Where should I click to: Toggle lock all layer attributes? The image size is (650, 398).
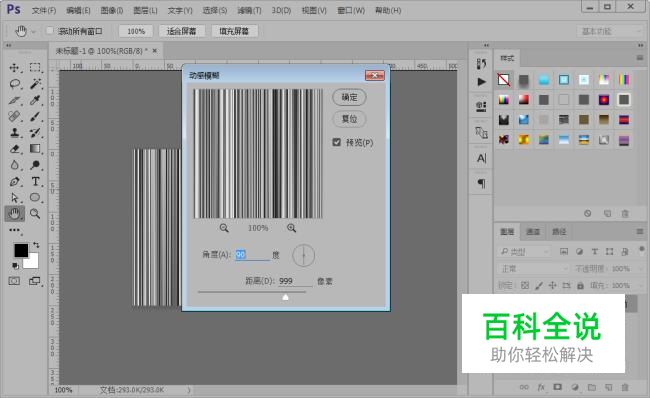coord(580,285)
